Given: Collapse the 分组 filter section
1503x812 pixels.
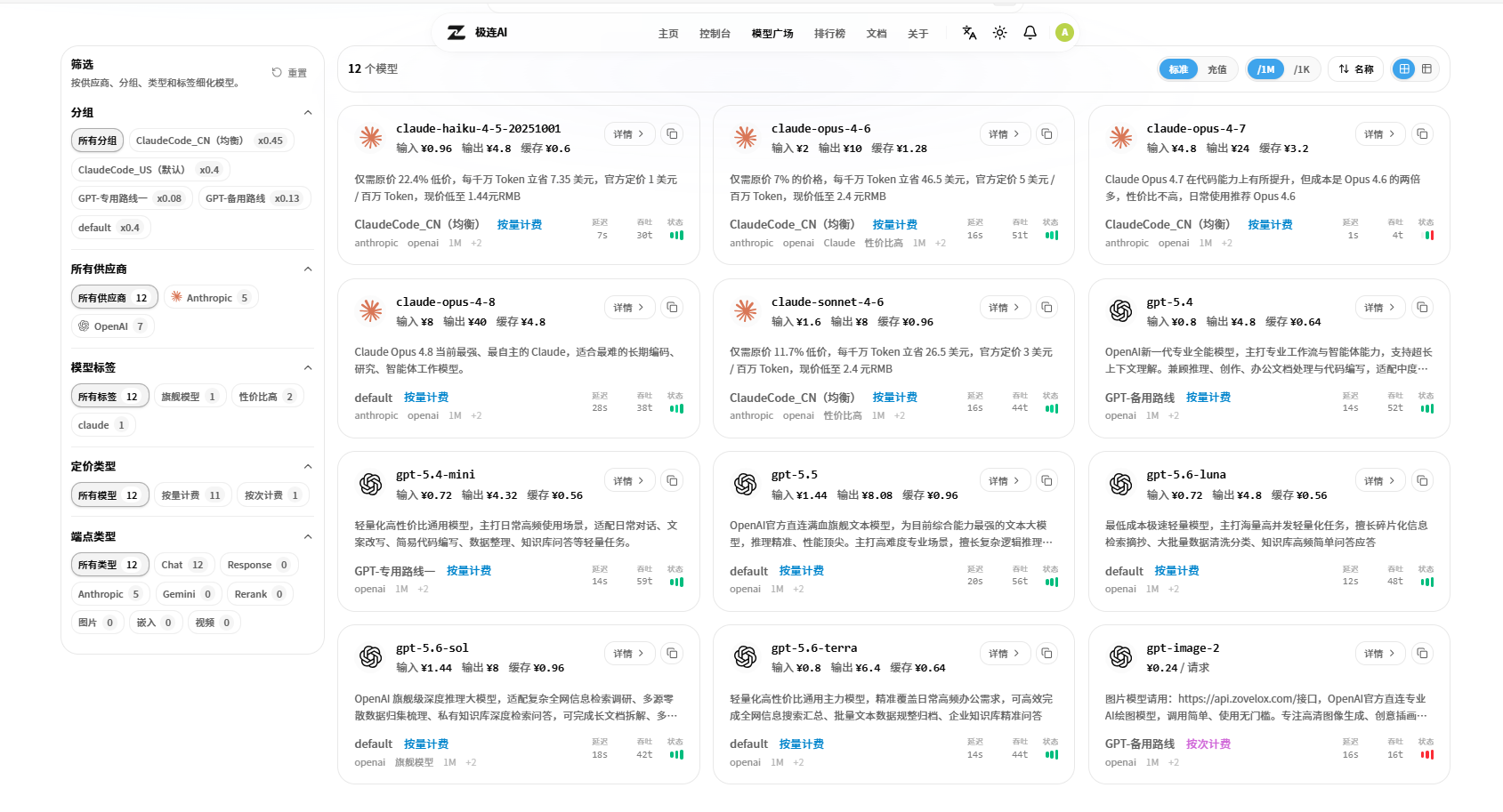Looking at the screenshot, I should 308,113.
